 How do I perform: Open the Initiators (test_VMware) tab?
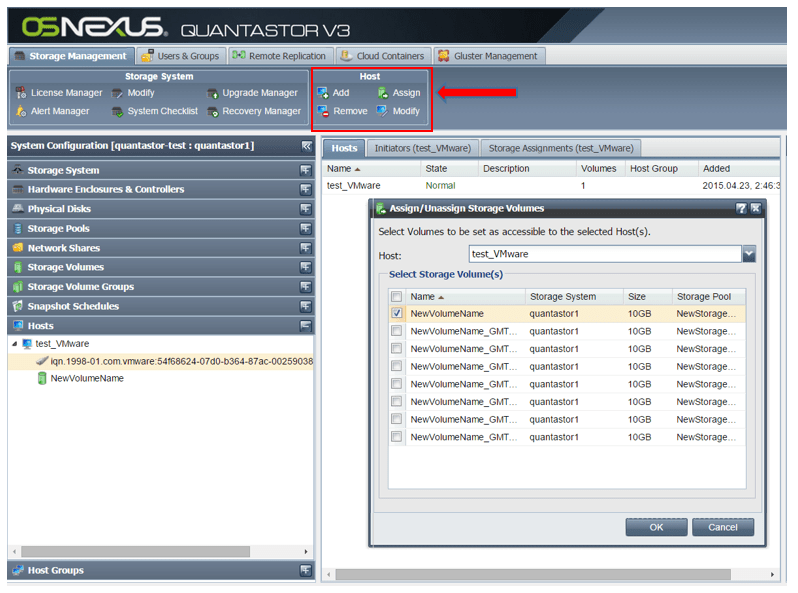coord(422,148)
